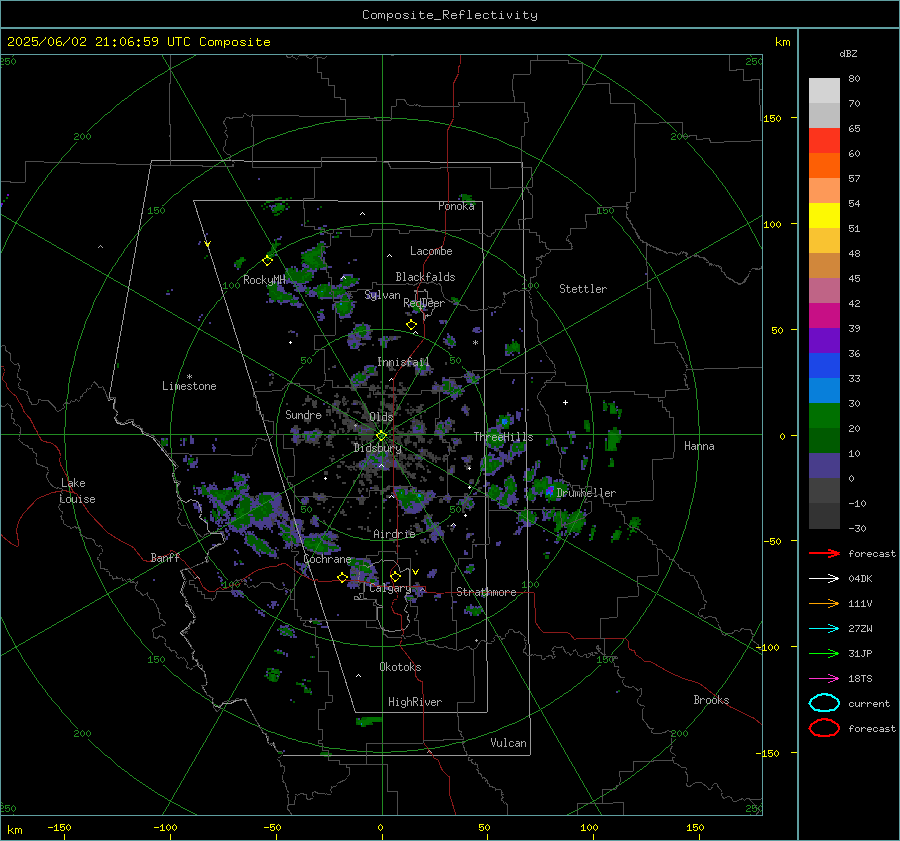The image size is (900, 841).
Task: Select the yellow 51-54 dBZ color swatch
Action: pos(824,215)
